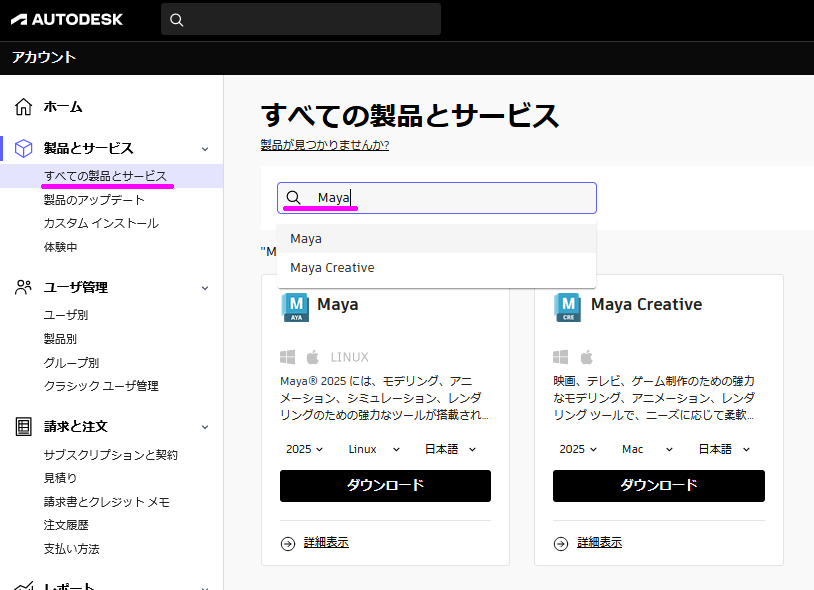Click the Maya ダウンロード button
814x590 pixels.
[385, 486]
